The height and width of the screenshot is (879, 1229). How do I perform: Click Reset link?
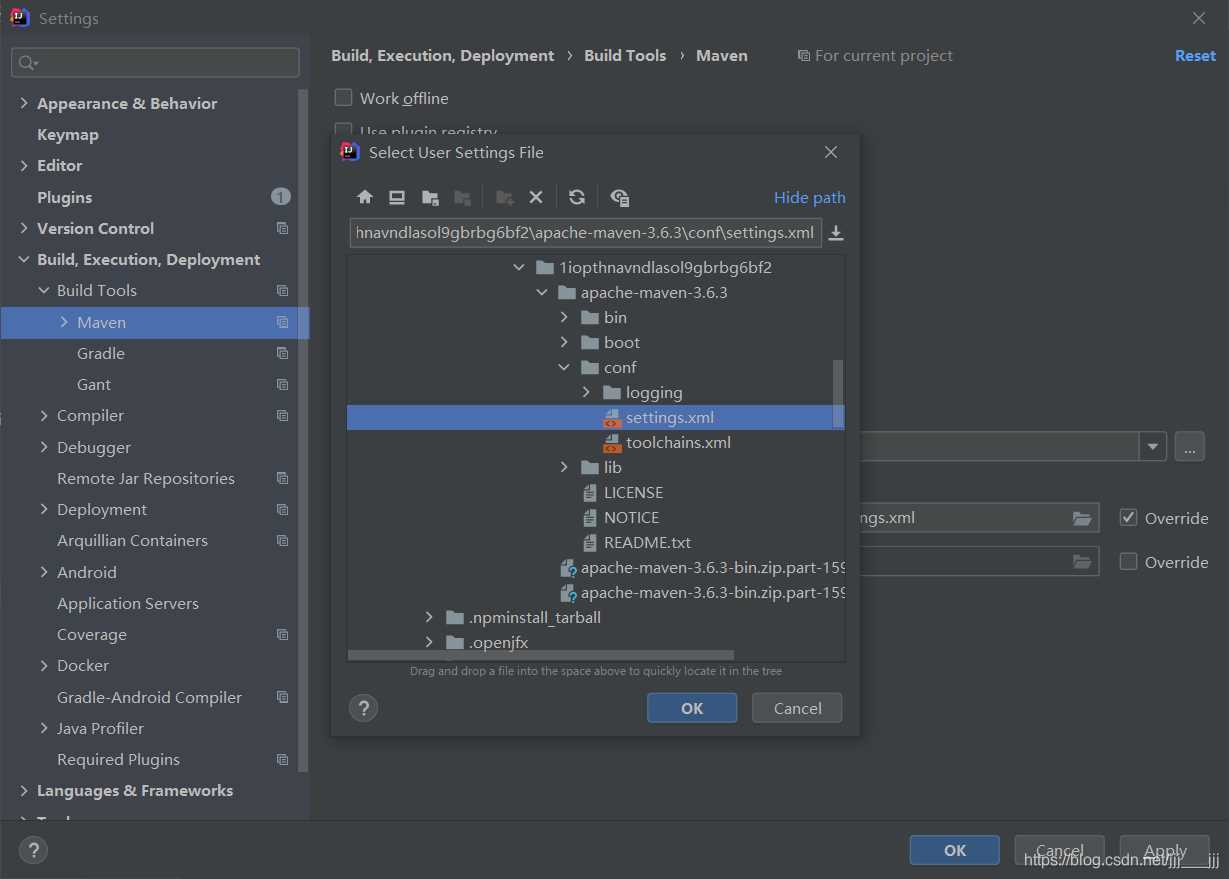[x=1195, y=56]
